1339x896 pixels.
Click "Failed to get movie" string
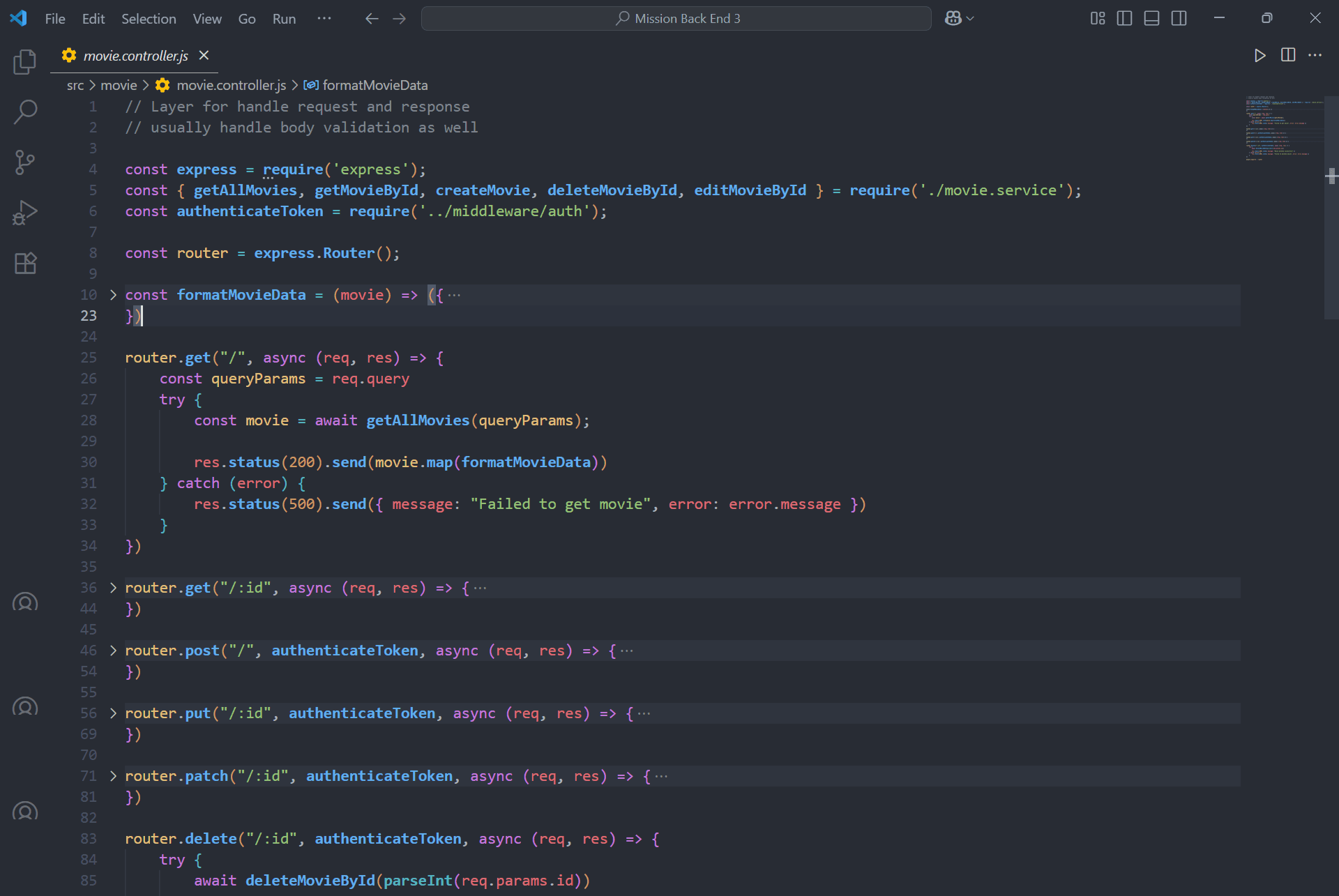pyautogui.click(x=561, y=504)
